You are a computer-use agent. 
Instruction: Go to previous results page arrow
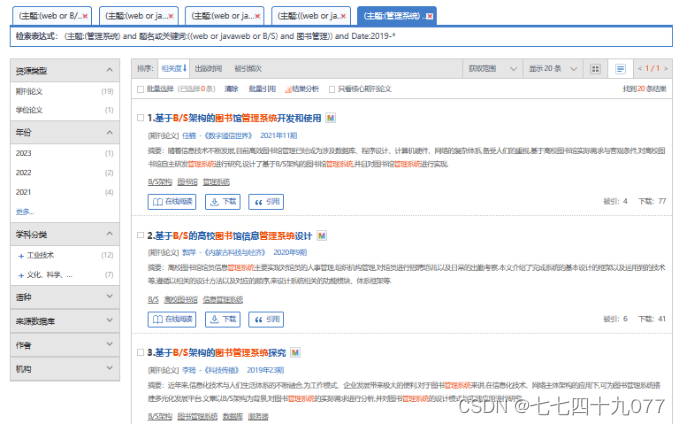[x=640, y=69]
